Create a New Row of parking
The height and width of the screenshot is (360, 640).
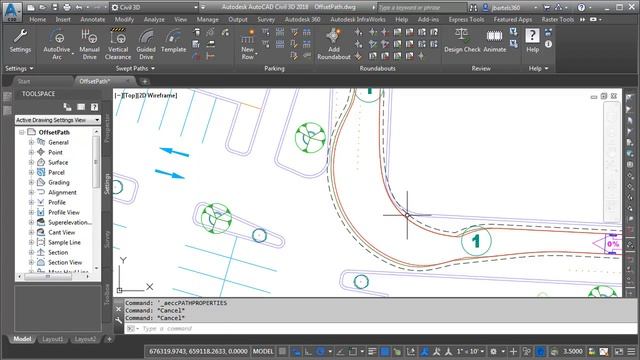(248, 44)
